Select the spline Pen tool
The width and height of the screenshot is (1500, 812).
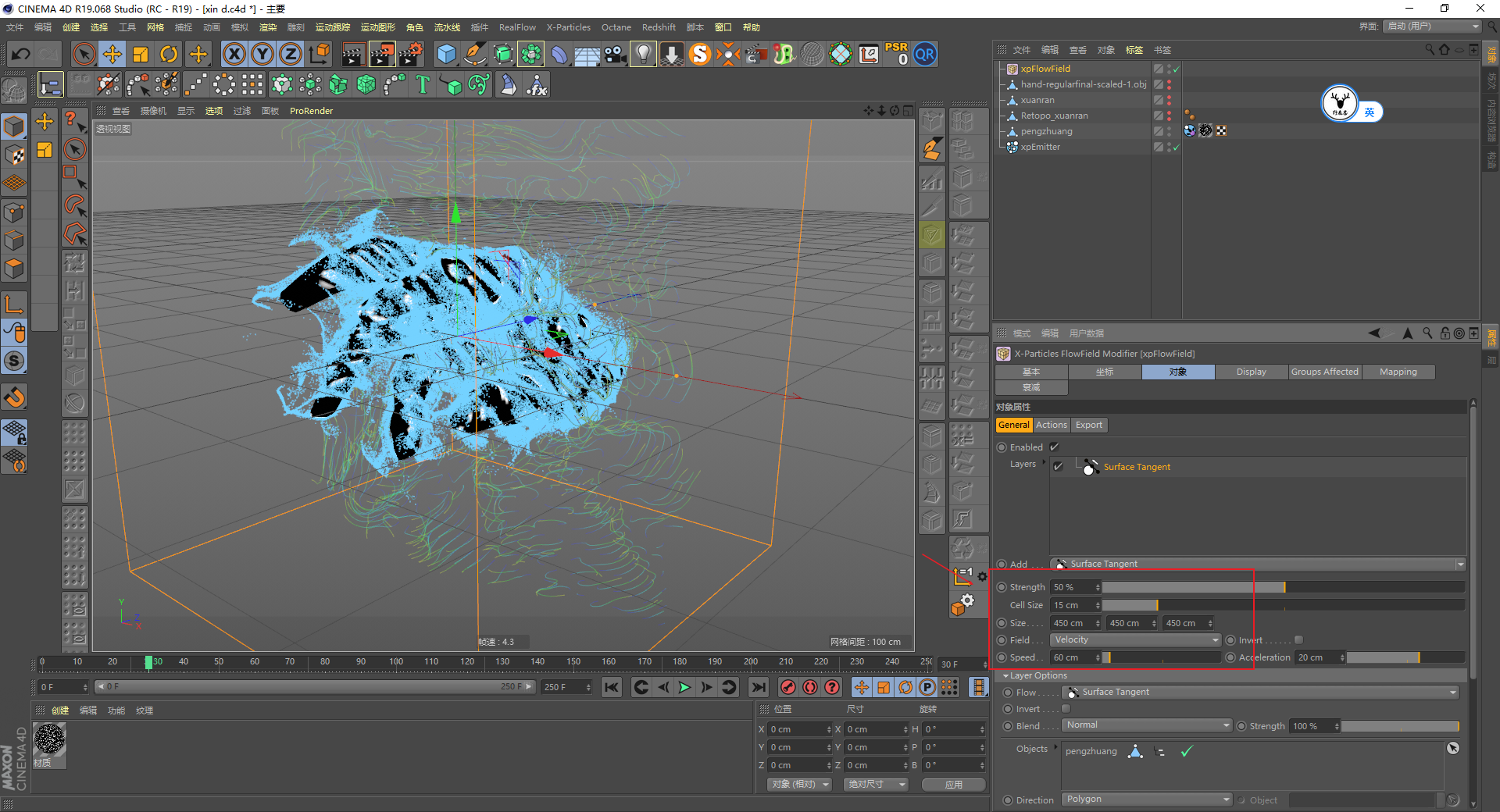(475, 54)
